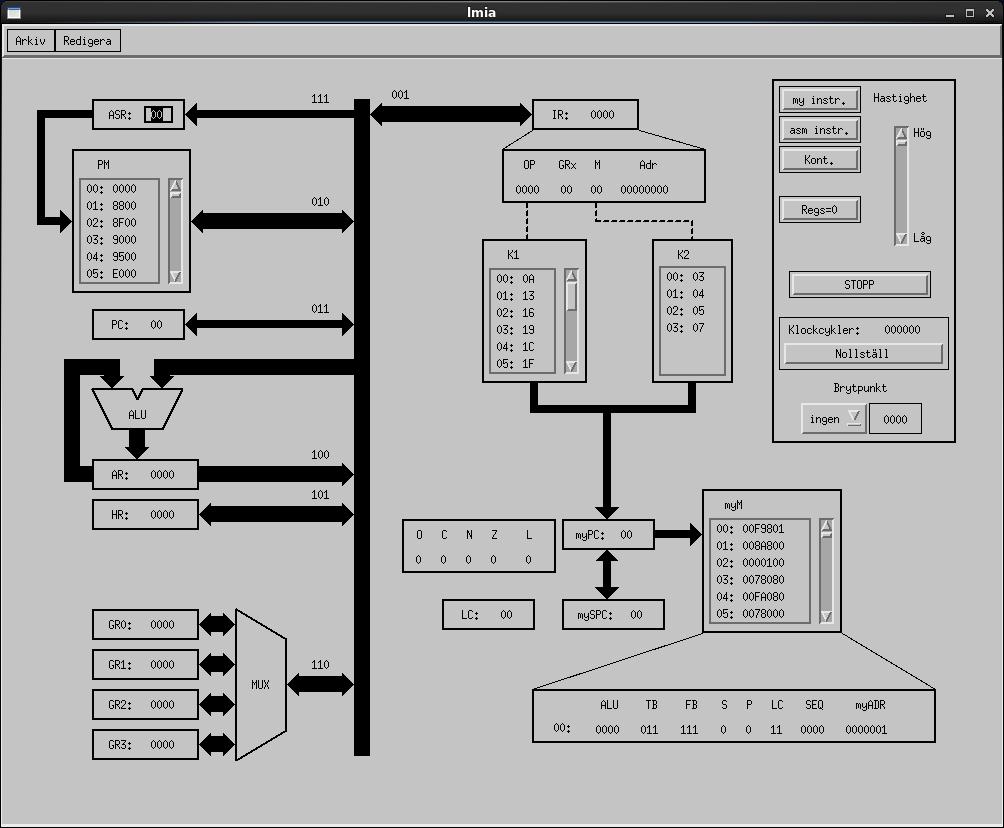The width and height of the screenshot is (1004, 828).
Task: Select K2 row '00: 03'
Action: pos(692,277)
